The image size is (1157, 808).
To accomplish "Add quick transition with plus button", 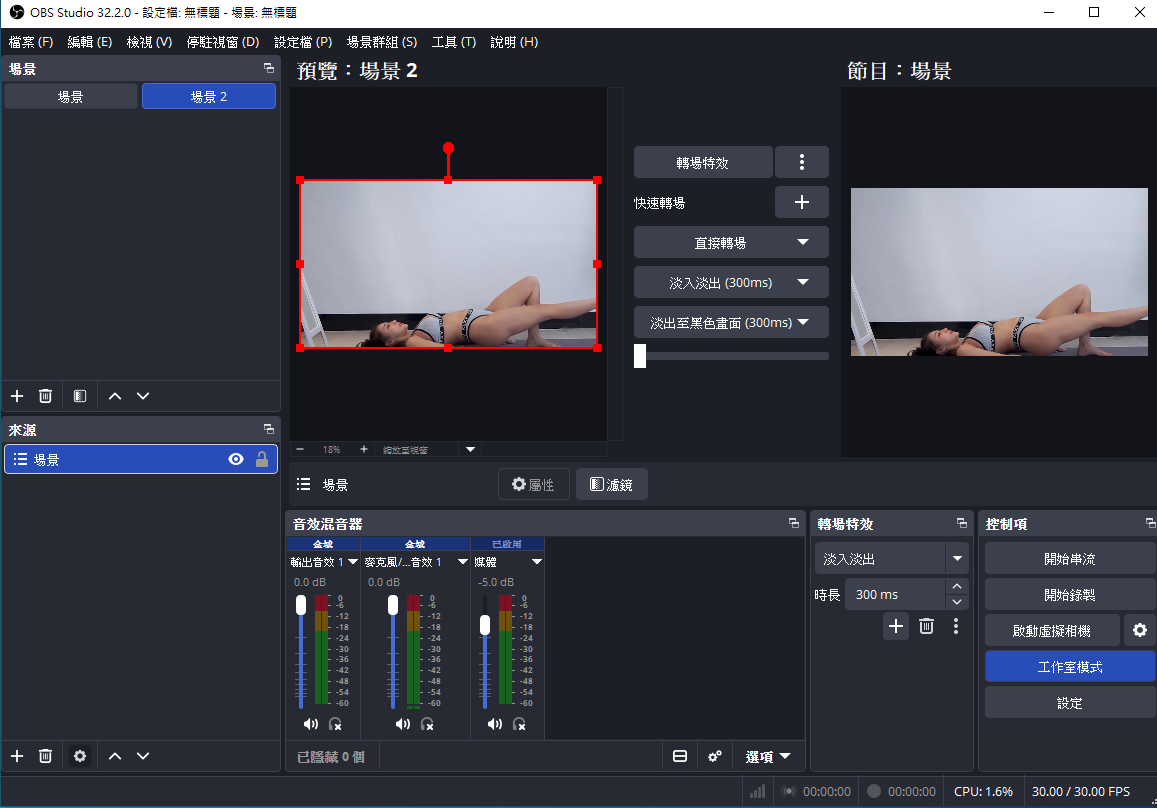I will (x=801, y=202).
